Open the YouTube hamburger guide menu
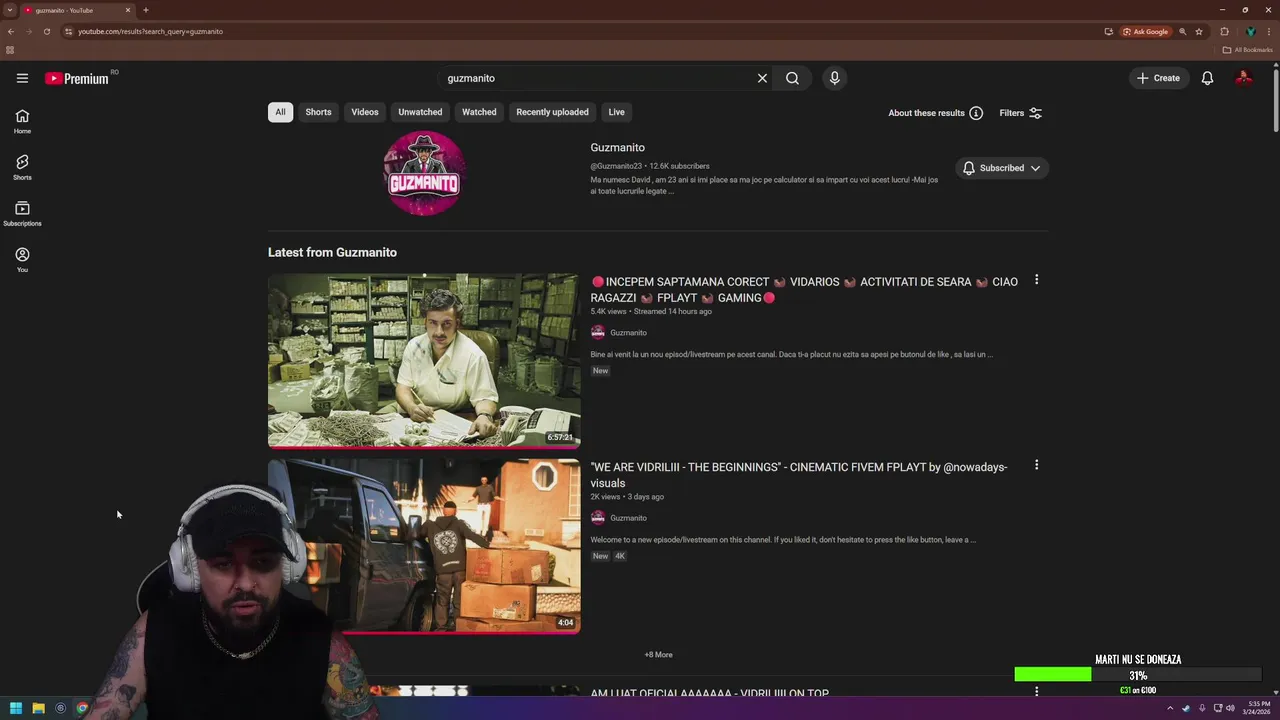The image size is (1280, 720). [x=22, y=78]
